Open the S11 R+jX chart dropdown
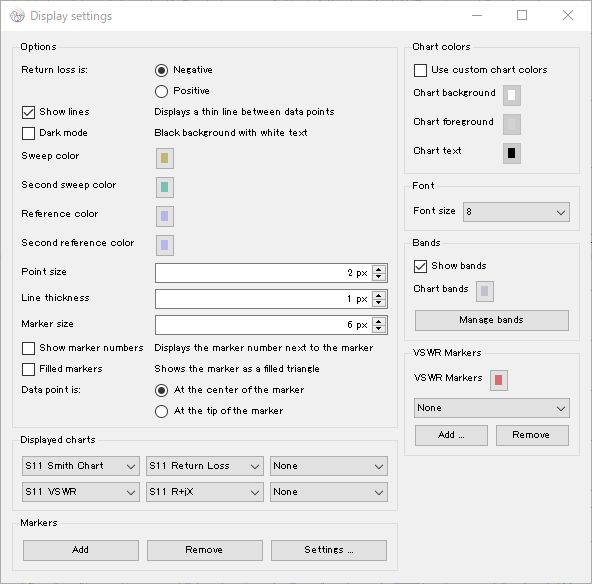592x584 pixels. [x=205, y=492]
